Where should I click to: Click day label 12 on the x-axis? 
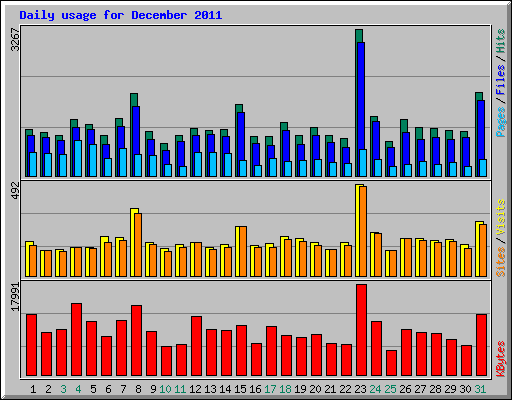(195, 389)
